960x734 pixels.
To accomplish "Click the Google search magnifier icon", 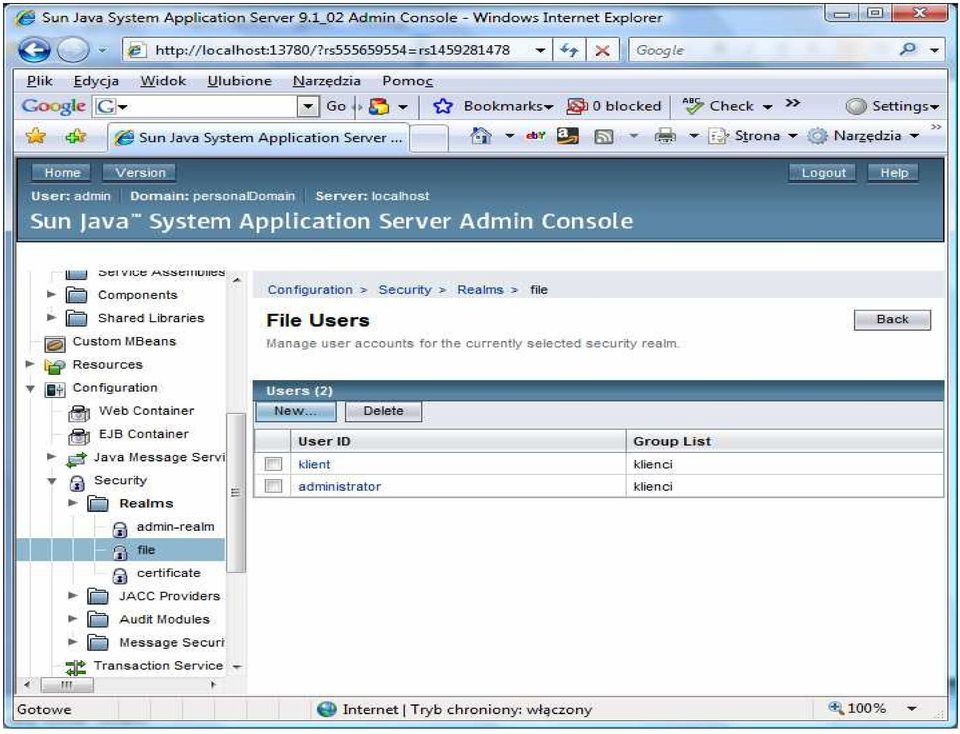I will [x=909, y=50].
